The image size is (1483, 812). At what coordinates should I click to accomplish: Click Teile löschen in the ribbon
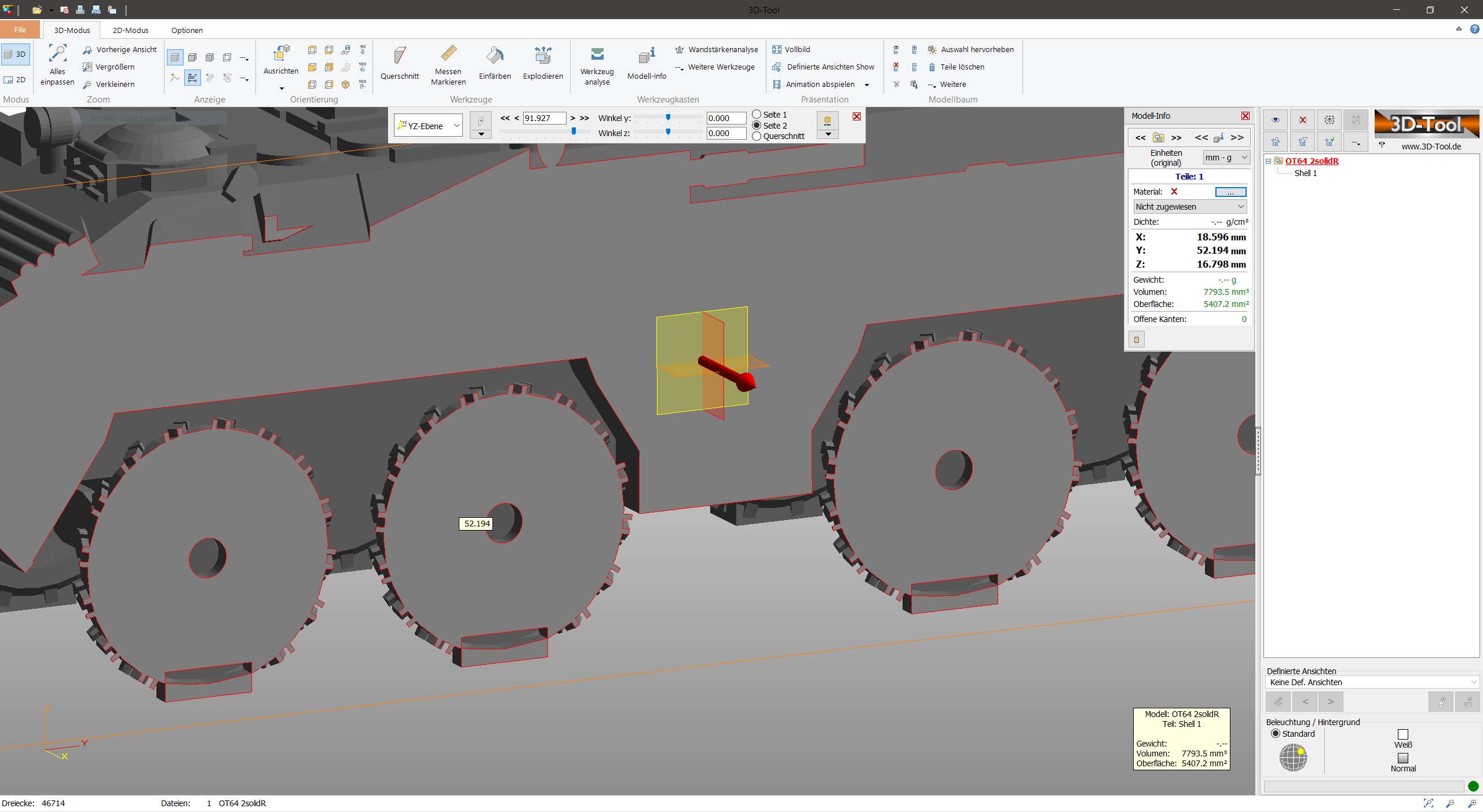coord(956,67)
